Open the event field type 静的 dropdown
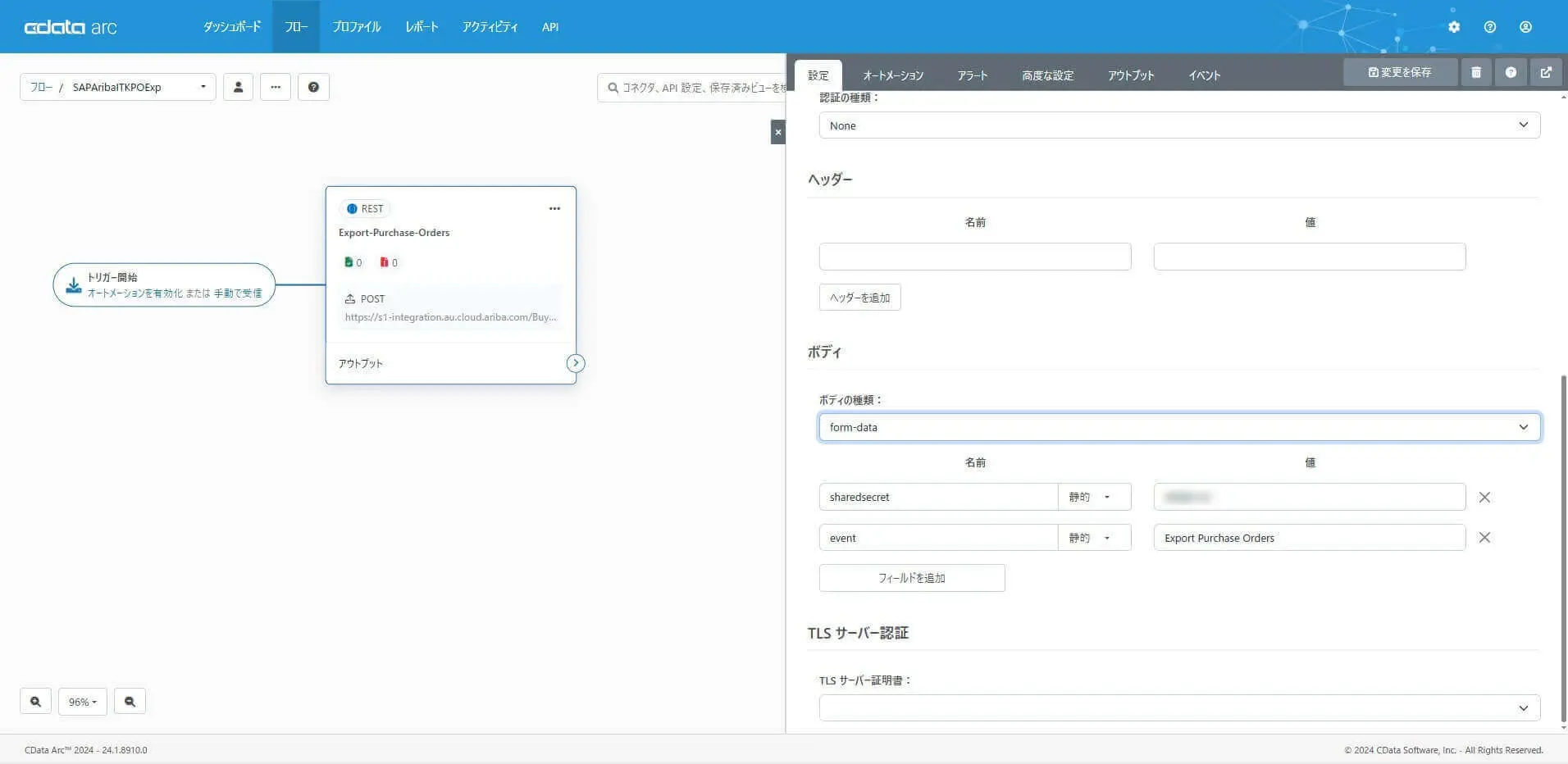Viewport: 1568px width, 764px height. (1094, 538)
